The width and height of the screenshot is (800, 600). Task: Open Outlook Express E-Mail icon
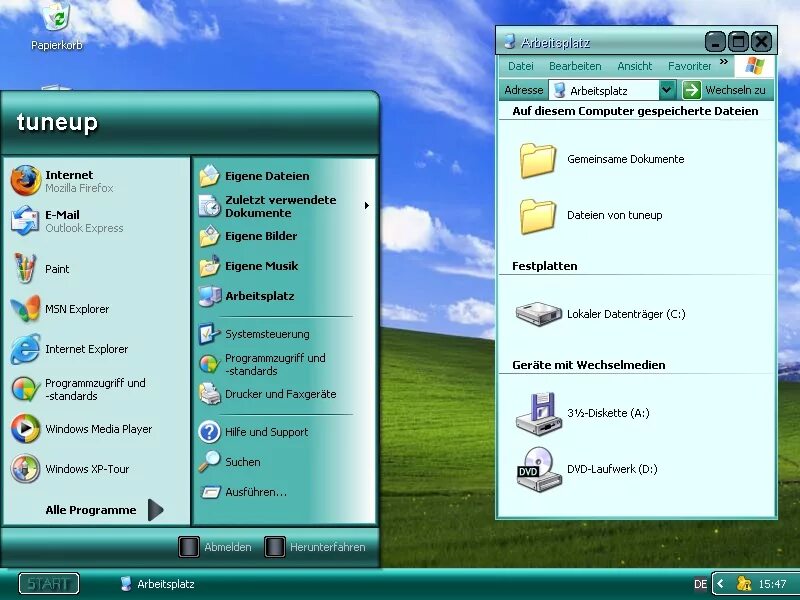pyautogui.click(x=25, y=220)
